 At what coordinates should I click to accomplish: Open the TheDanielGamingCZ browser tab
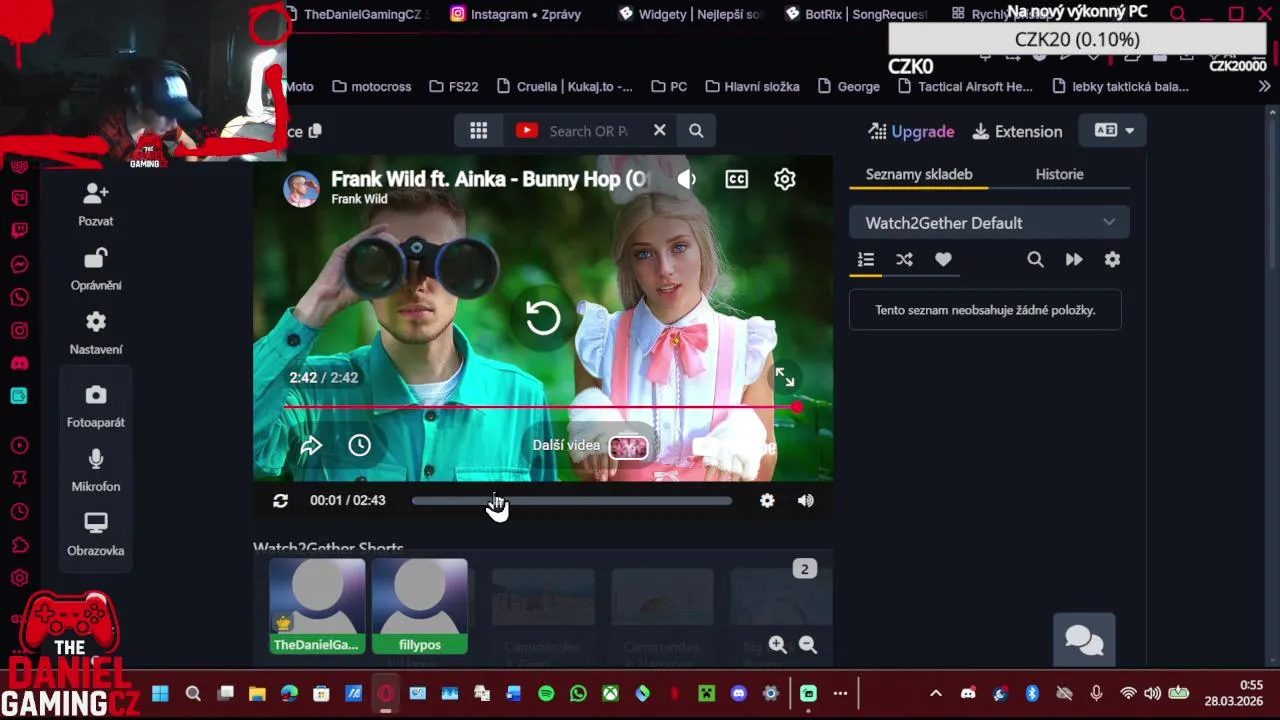point(358,14)
